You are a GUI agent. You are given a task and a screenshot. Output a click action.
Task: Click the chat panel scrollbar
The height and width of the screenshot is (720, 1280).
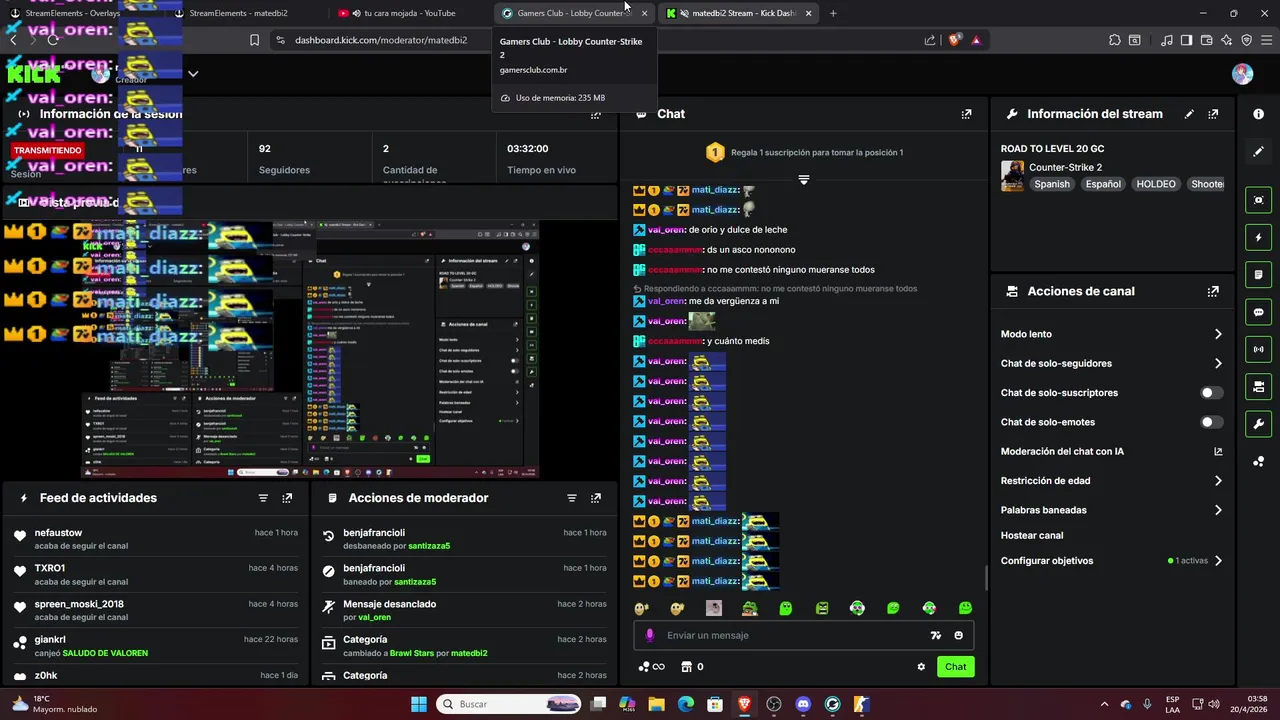986,578
